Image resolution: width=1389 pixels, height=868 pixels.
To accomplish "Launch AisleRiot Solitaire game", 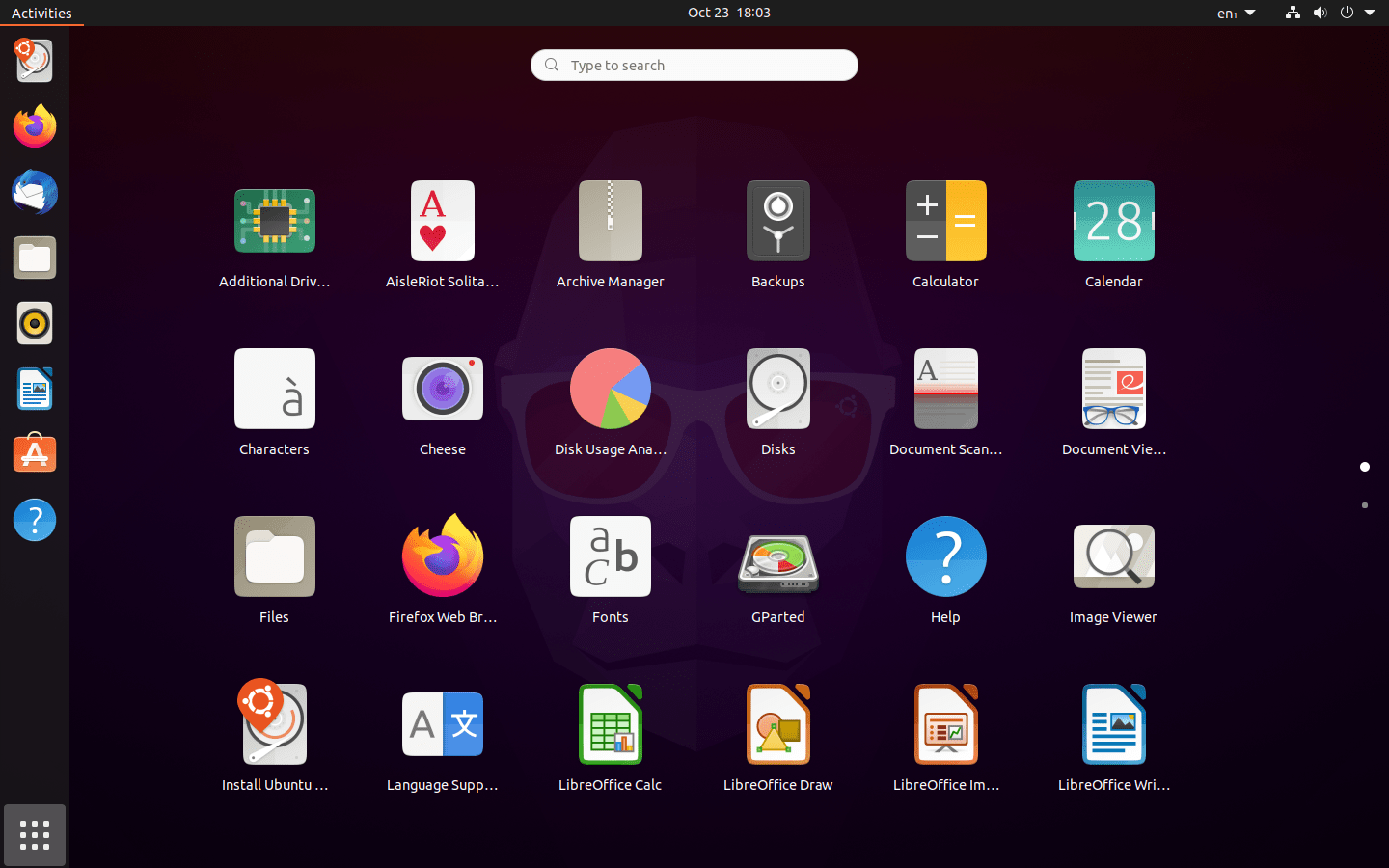I will point(443,221).
